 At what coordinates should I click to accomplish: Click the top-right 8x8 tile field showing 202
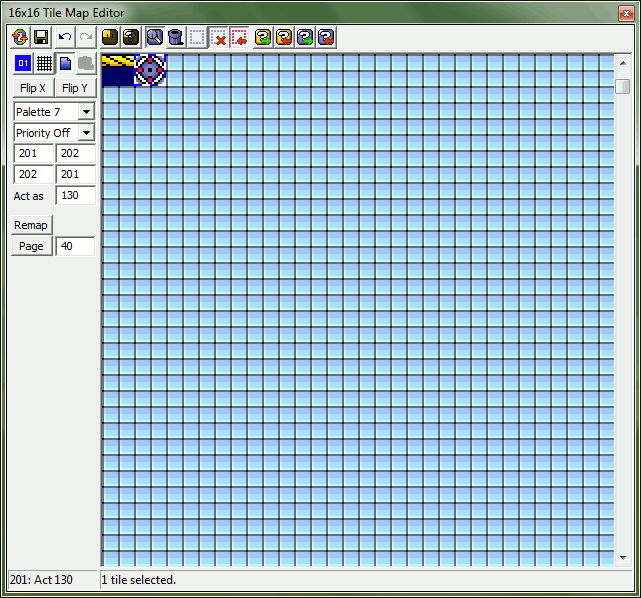click(76, 153)
